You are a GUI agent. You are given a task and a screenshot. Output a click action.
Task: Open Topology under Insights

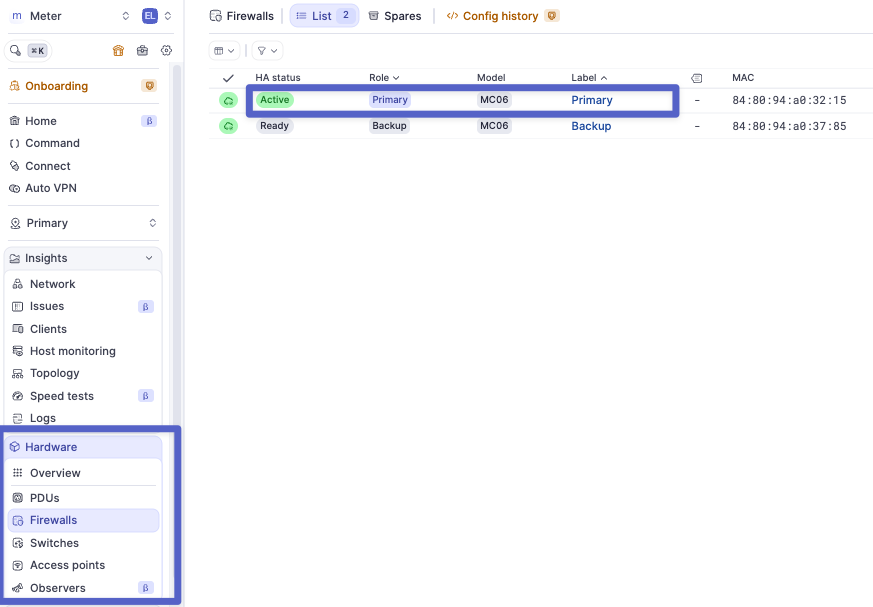(x=54, y=373)
